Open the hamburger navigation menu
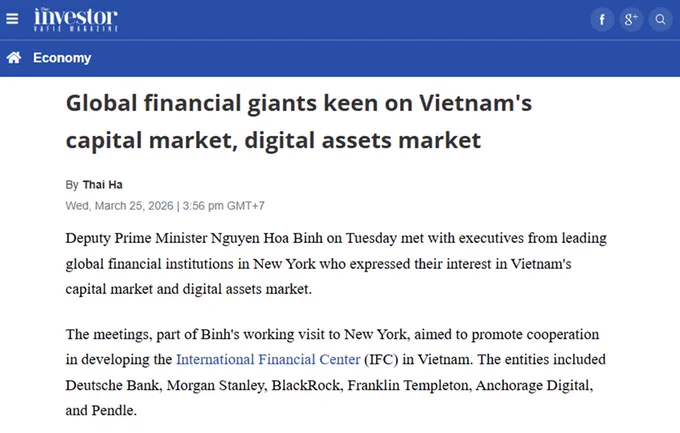This screenshot has height=433, width=680. [x=12, y=19]
